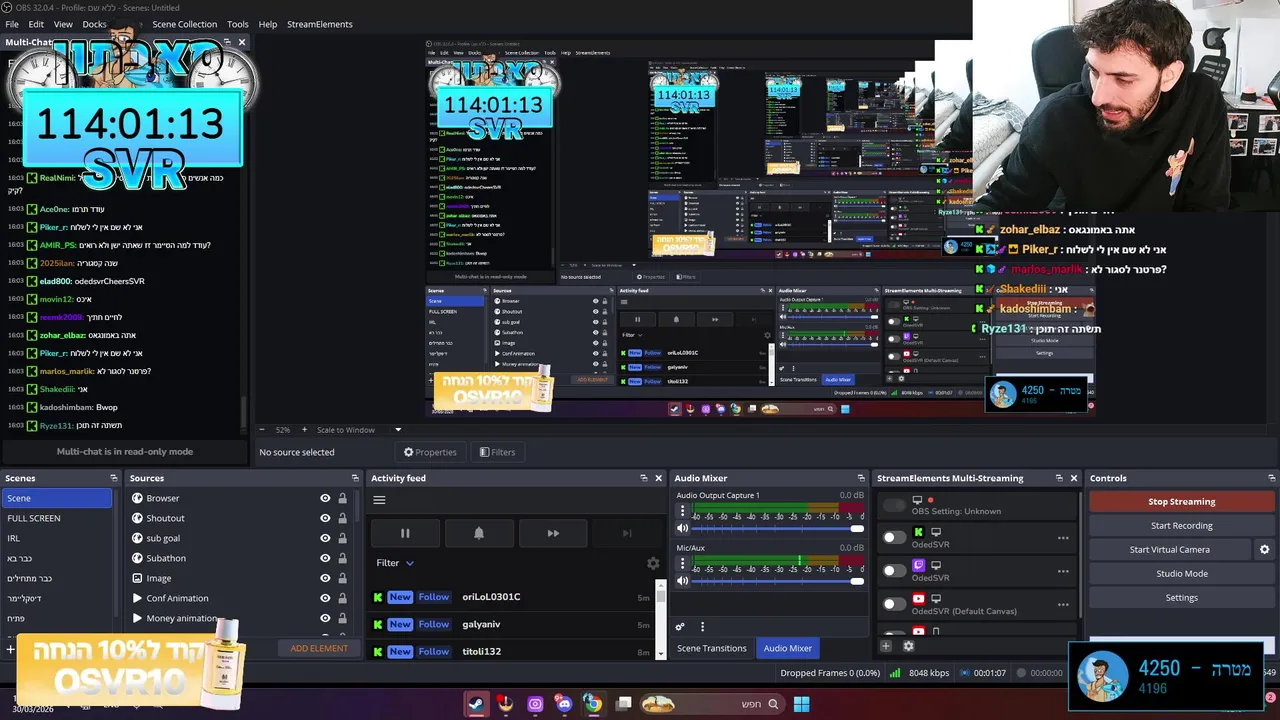Undock the Controls panel
Image resolution: width=1280 pixels, height=720 pixels.
pyautogui.click(x=1271, y=478)
